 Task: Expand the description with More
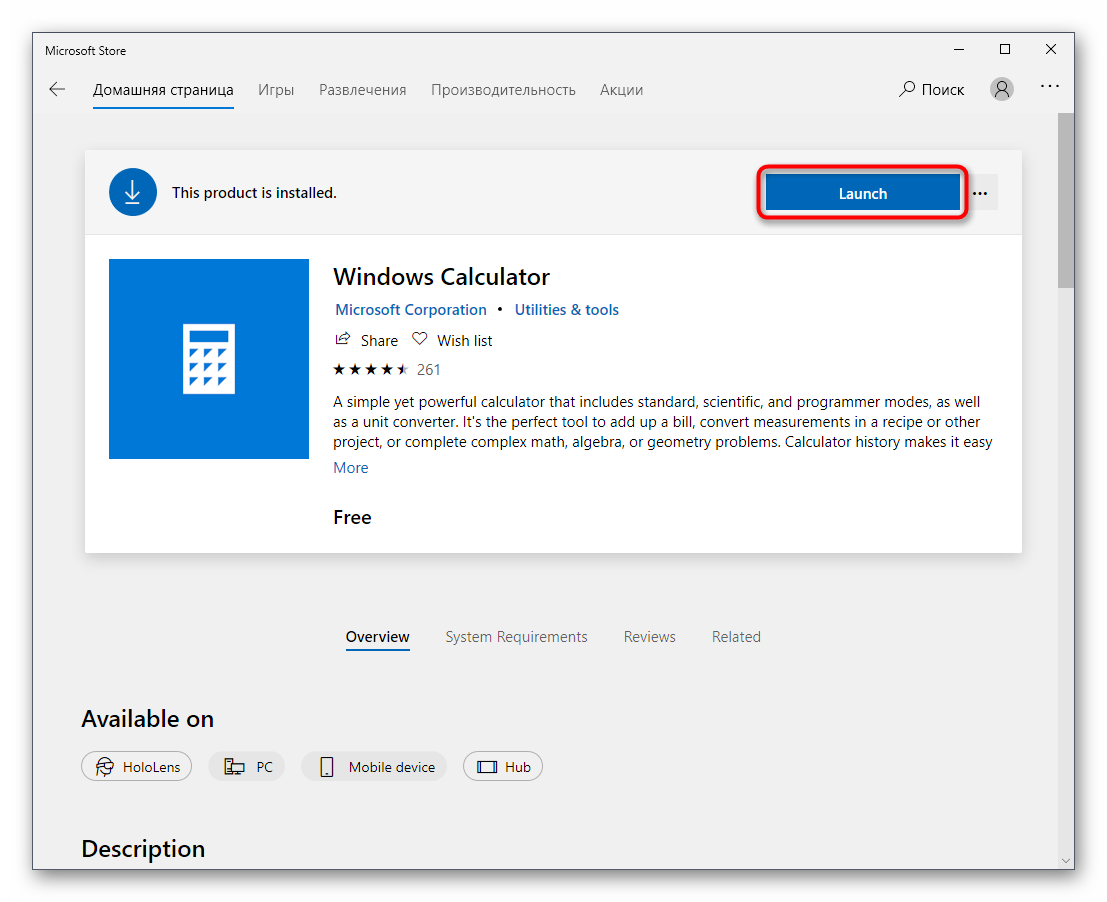click(x=350, y=468)
